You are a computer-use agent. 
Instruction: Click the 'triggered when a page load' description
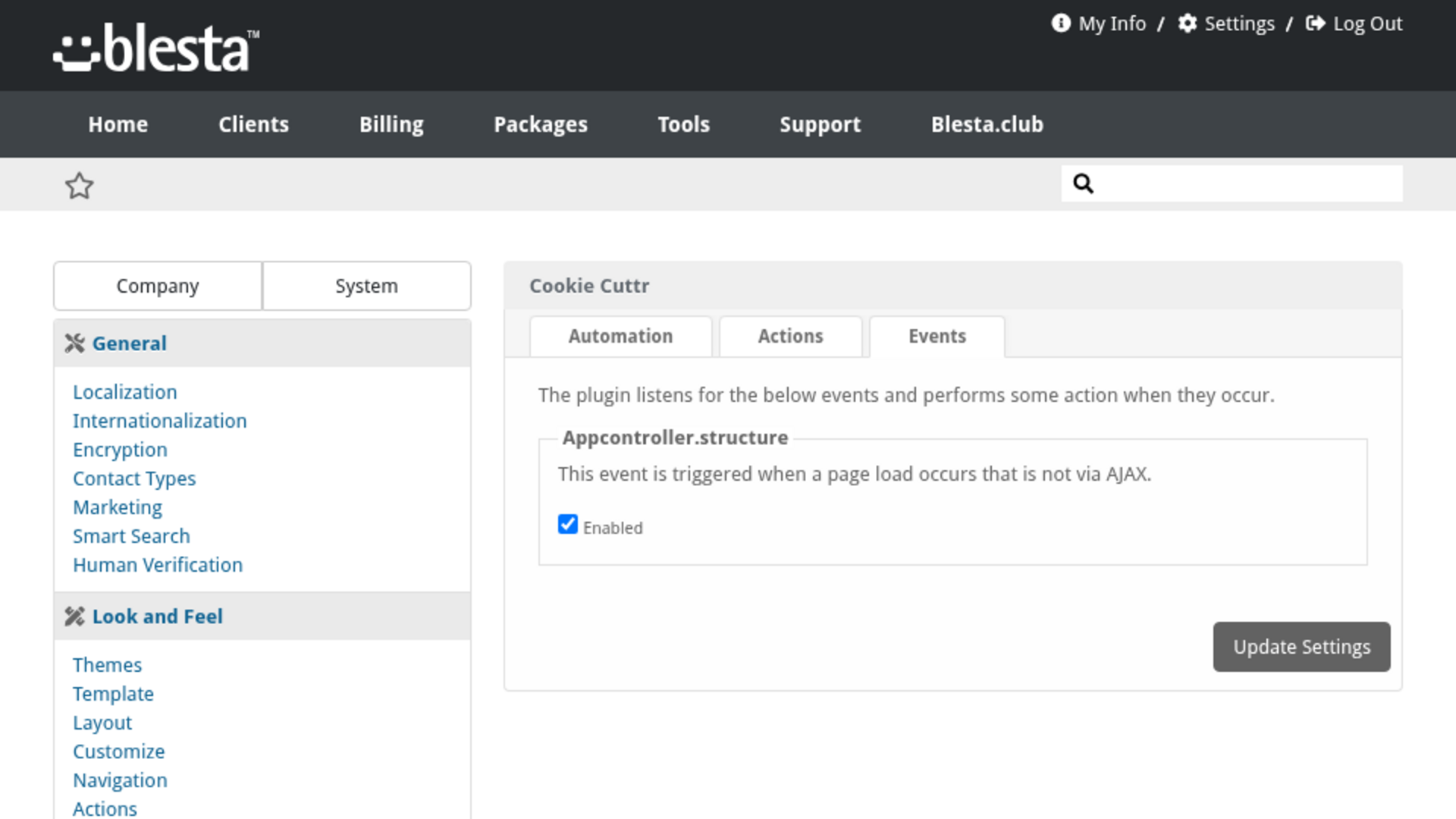pos(855,474)
